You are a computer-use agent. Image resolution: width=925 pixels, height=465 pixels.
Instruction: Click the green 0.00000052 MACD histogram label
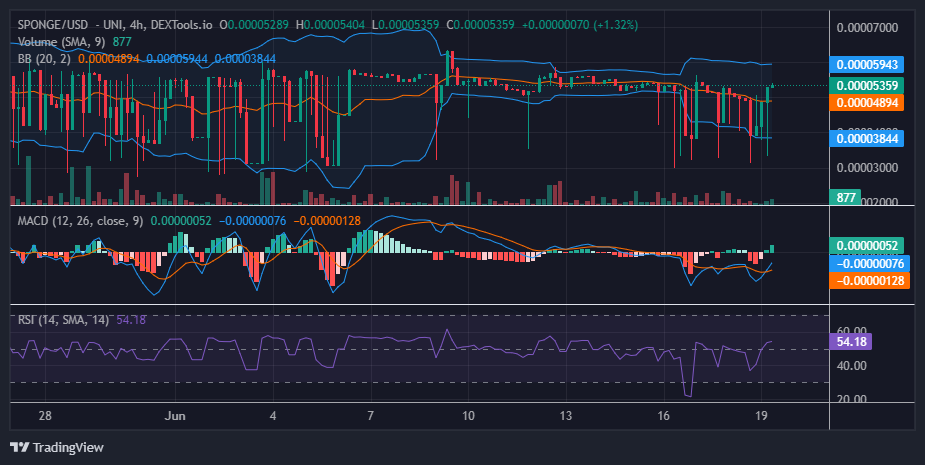pyautogui.click(x=867, y=245)
